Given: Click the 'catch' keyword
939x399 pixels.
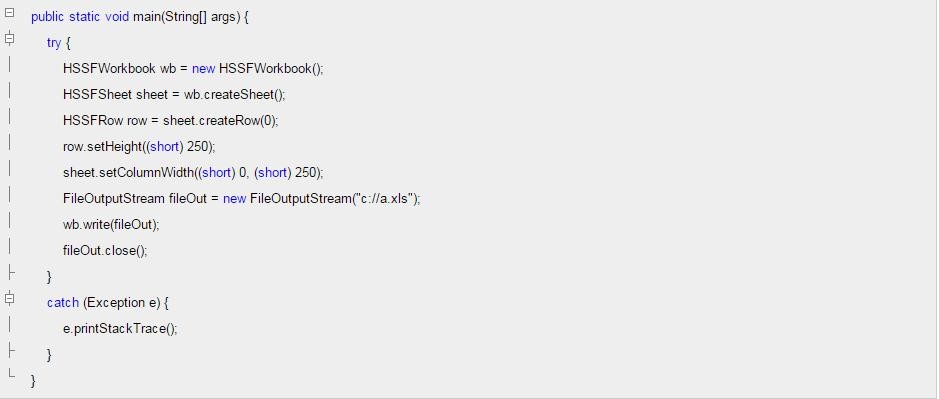Looking at the screenshot, I should tap(63, 303).
